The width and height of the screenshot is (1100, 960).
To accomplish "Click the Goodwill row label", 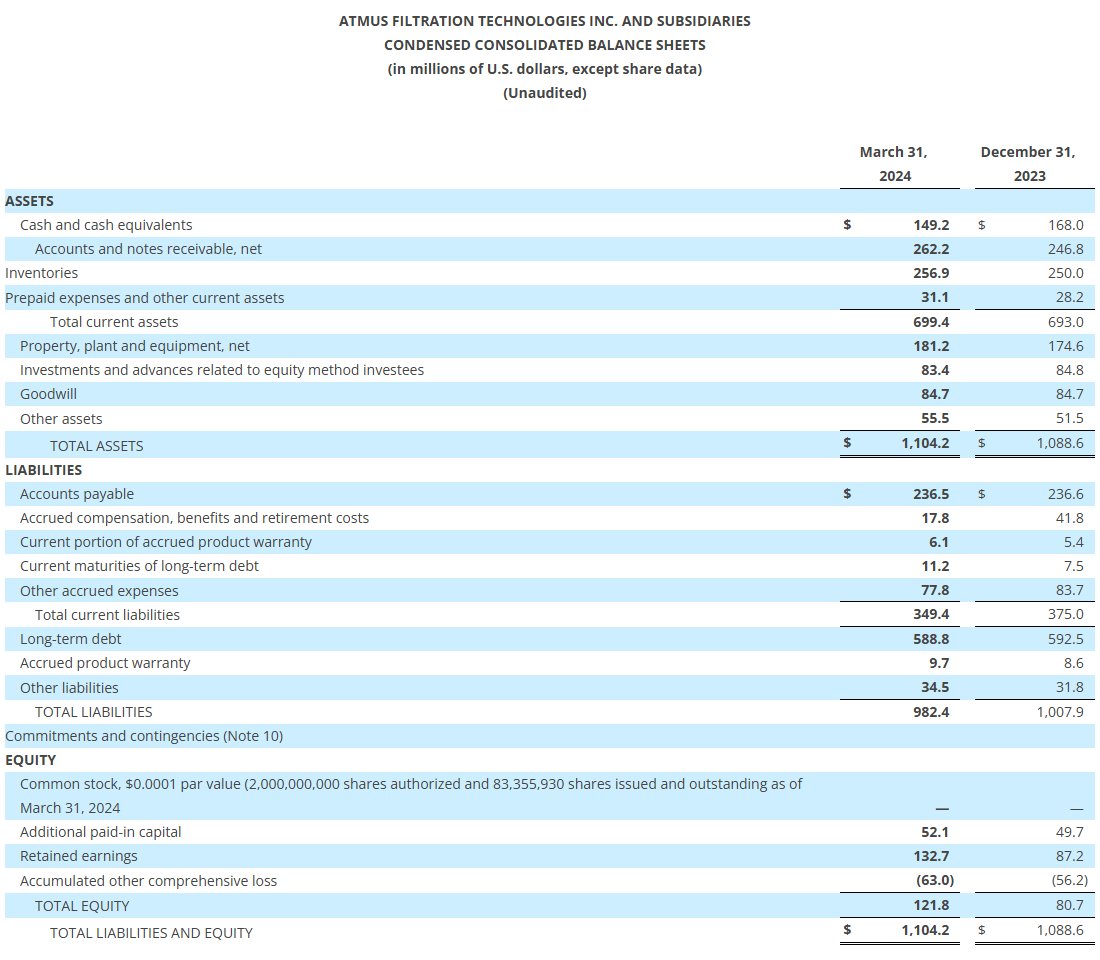I will (48, 394).
